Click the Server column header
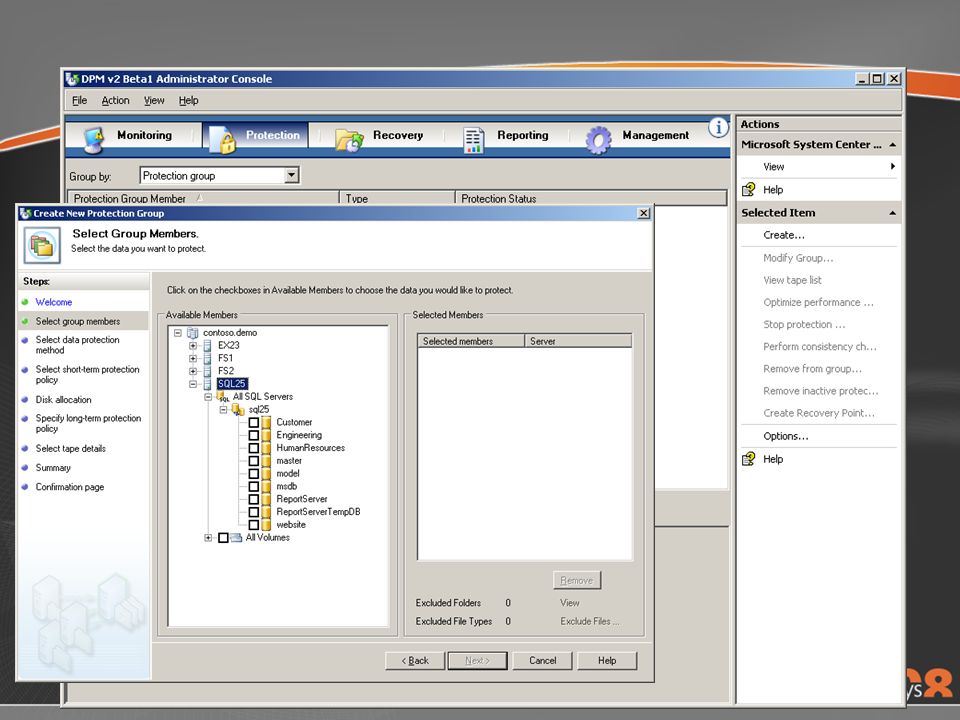The height and width of the screenshot is (720, 960). pos(578,342)
